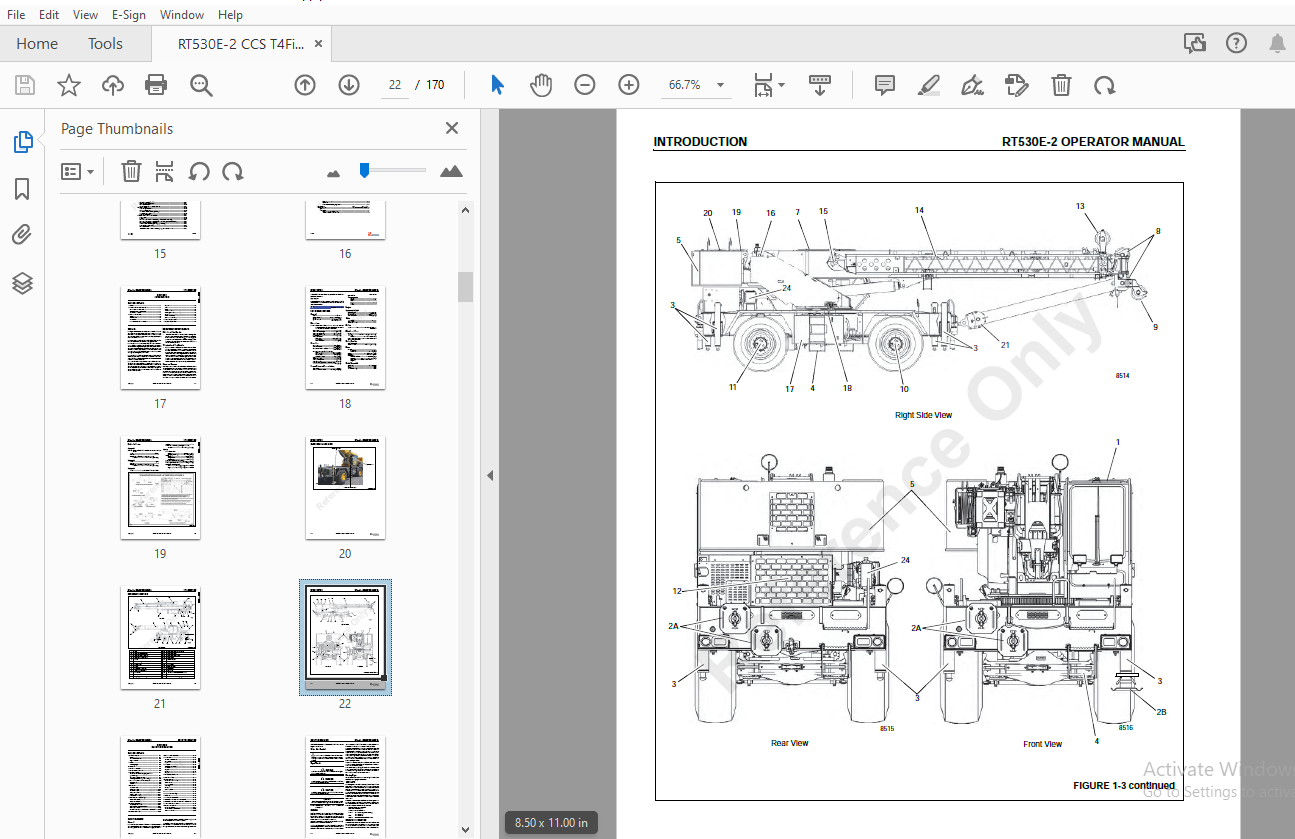
Task: Open the Layers sidebar panel
Action: pyautogui.click(x=22, y=284)
